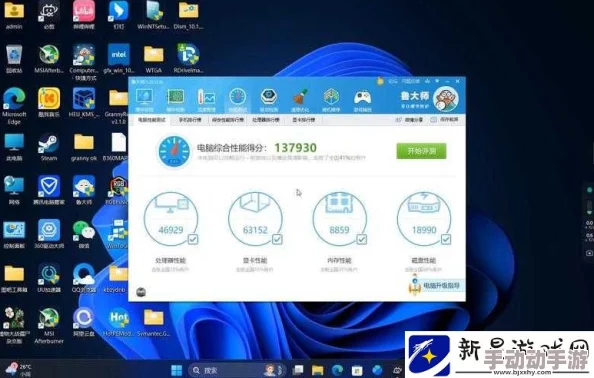Click the Ludashi mascot avatar
The image size is (594, 378).
point(446,98)
